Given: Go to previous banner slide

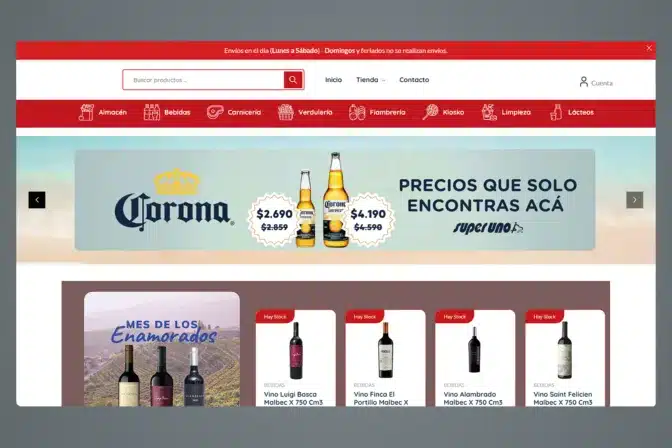Looking at the screenshot, I should 37,200.
